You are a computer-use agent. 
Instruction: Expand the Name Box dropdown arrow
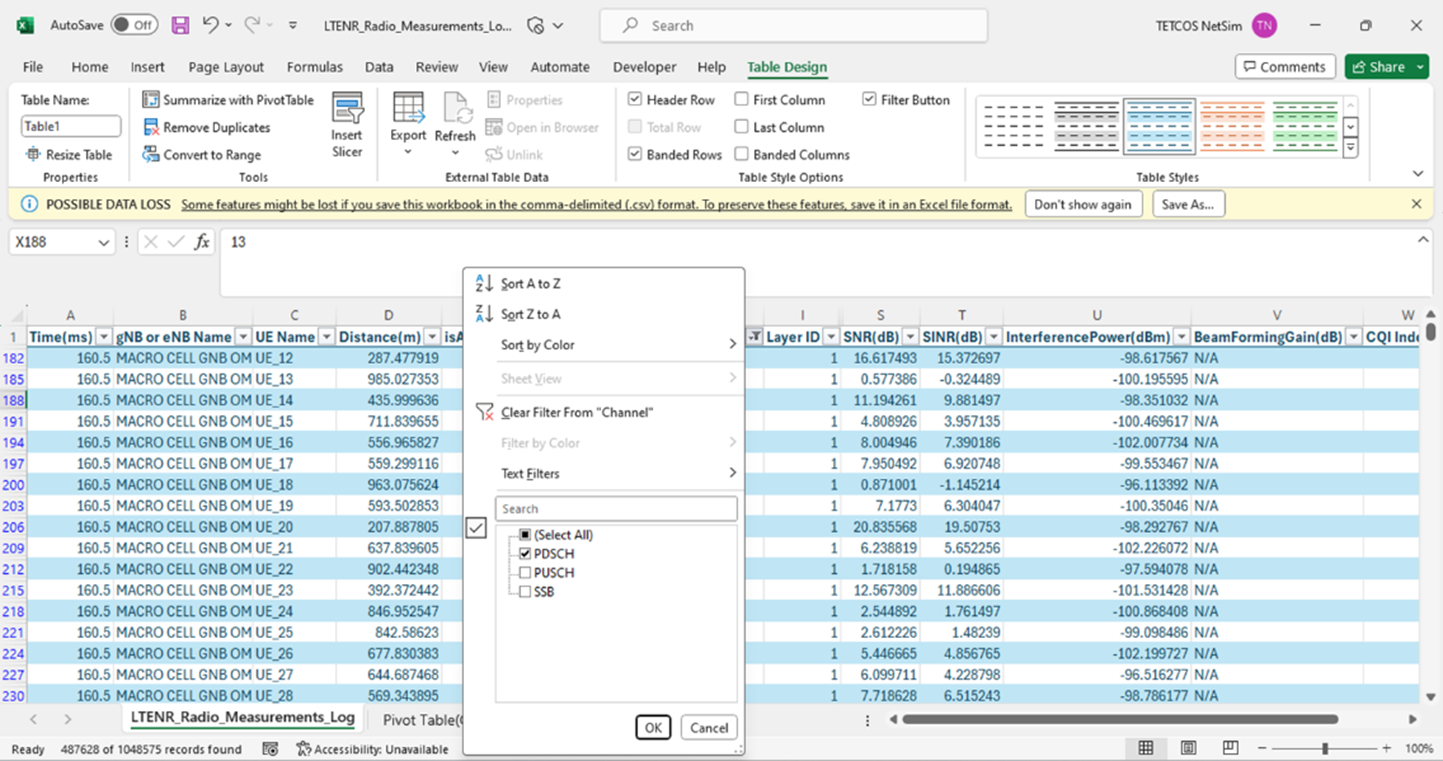pos(104,242)
